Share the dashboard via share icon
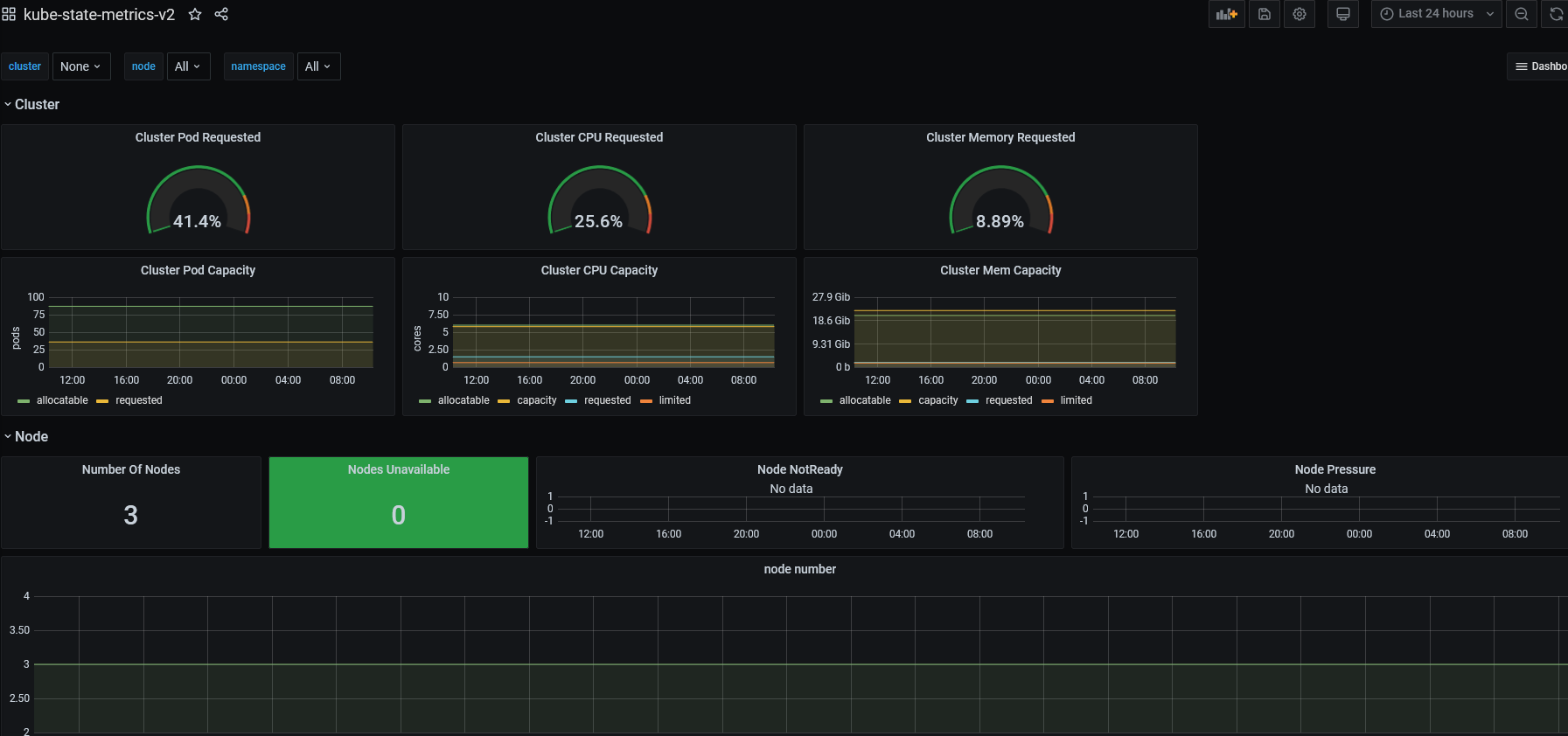The image size is (1568, 736). 221,15
